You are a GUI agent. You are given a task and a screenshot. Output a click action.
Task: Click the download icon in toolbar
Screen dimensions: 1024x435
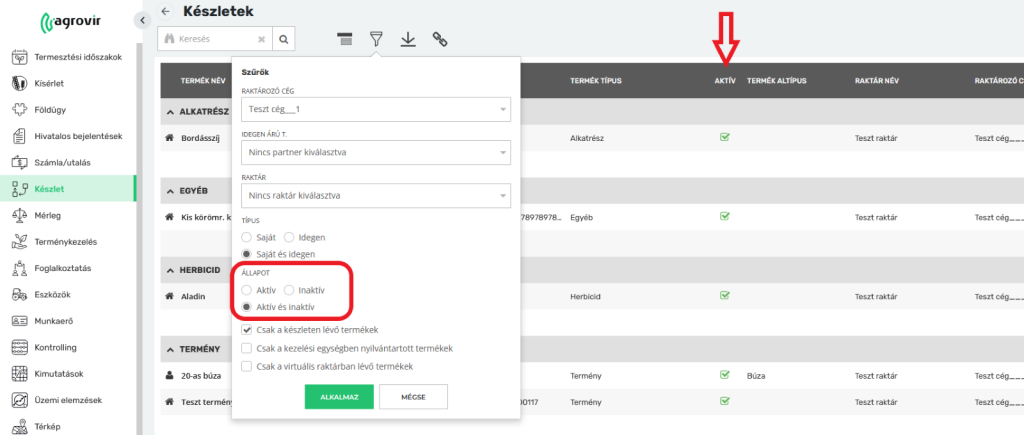point(407,39)
